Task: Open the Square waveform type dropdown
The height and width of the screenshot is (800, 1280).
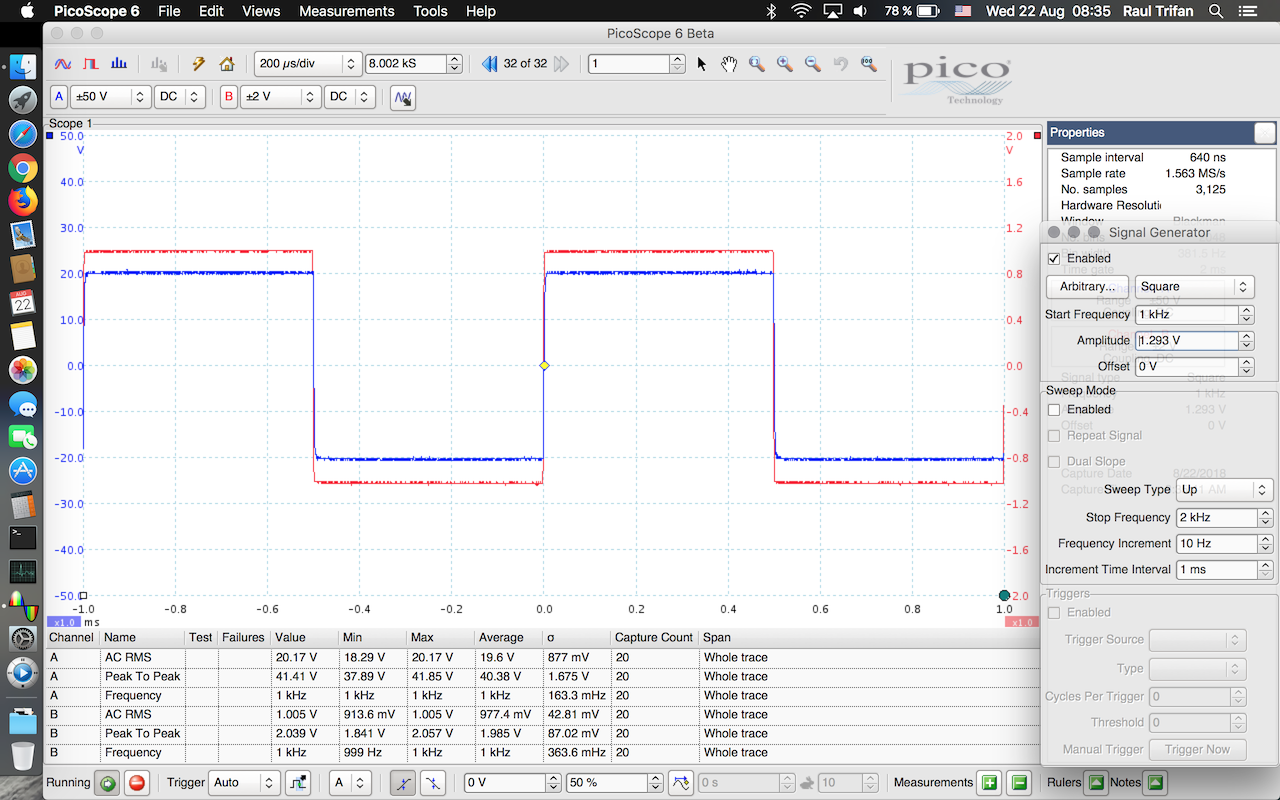Action: point(1194,287)
